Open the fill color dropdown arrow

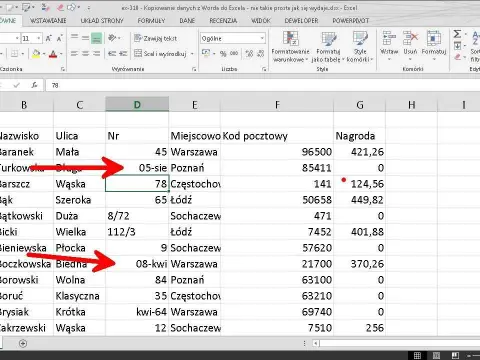tap(44, 54)
